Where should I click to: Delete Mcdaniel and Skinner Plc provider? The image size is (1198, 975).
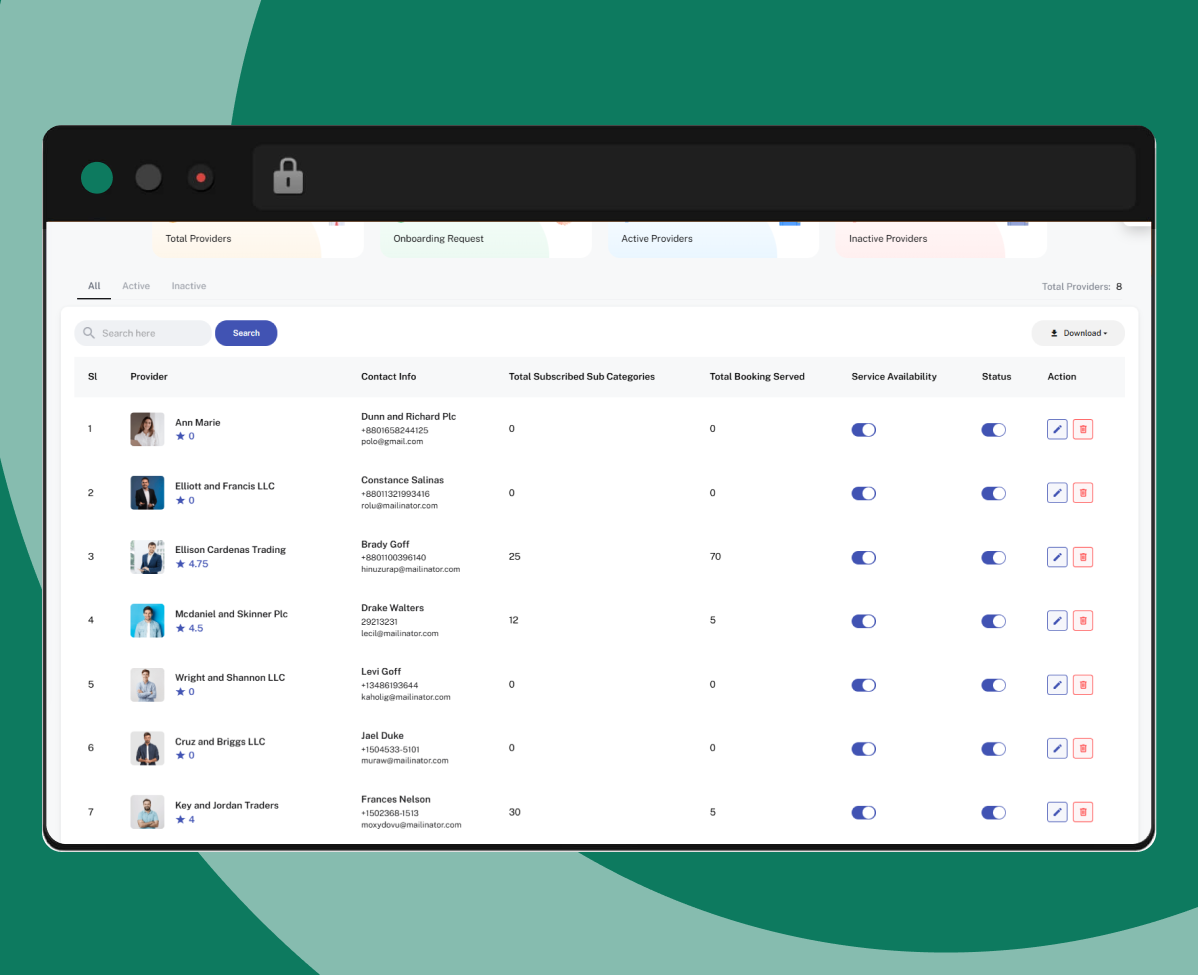pos(1082,621)
